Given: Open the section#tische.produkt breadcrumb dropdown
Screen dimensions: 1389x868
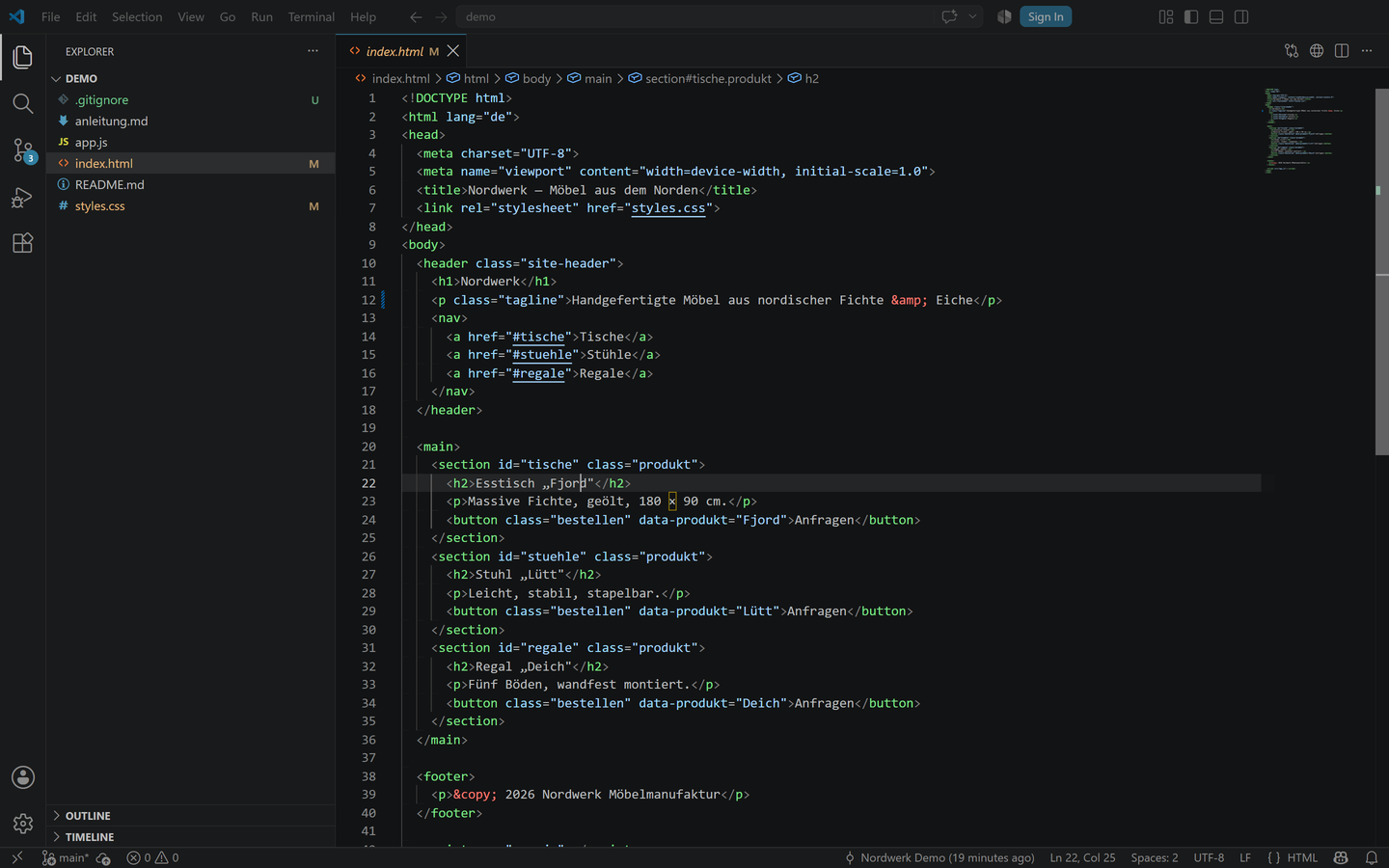Looking at the screenshot, I should click(x=699, y=78).
